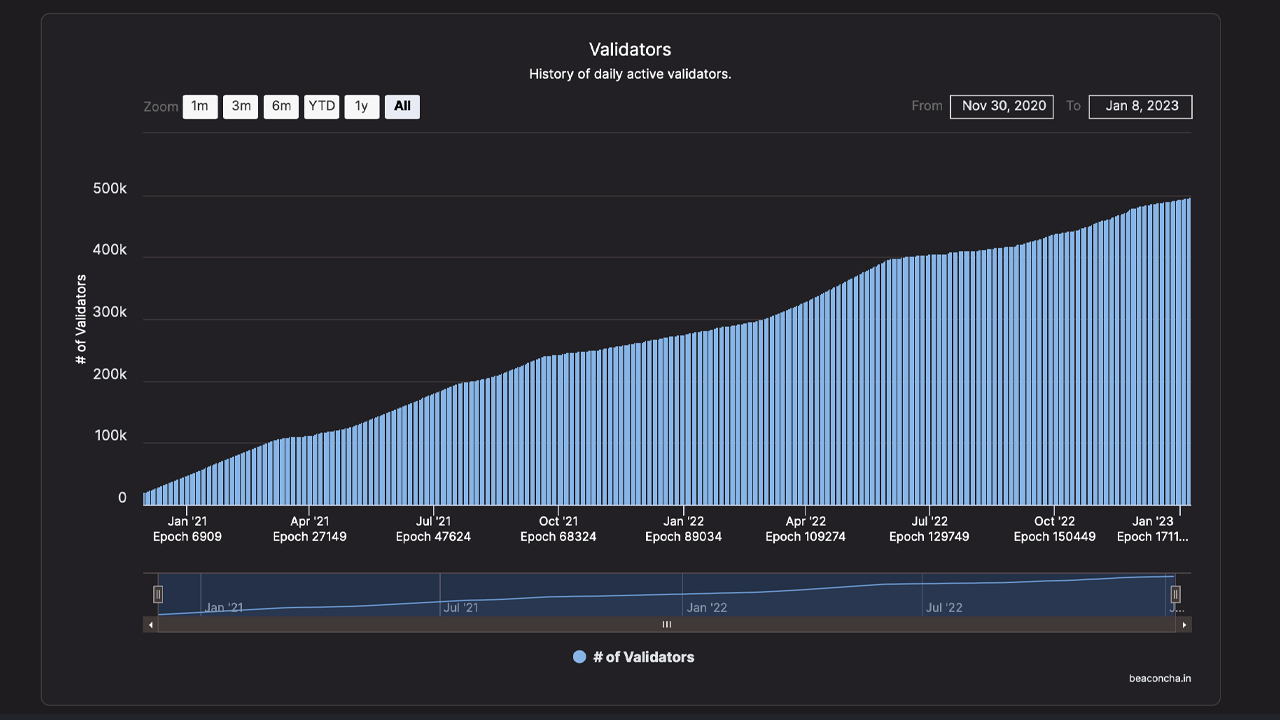Choose the YTD zoom option

pos(322,106)
